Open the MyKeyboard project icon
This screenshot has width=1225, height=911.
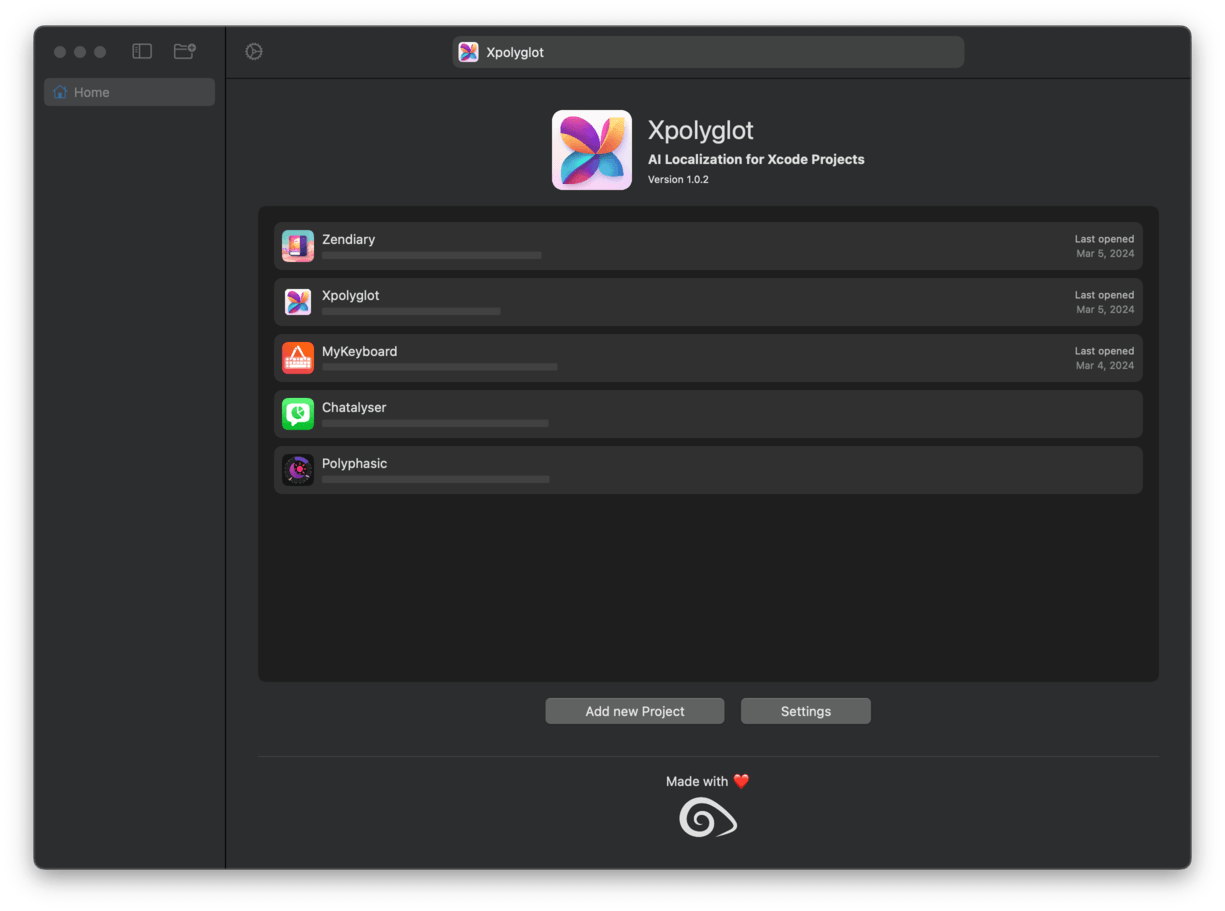point(298,358)
